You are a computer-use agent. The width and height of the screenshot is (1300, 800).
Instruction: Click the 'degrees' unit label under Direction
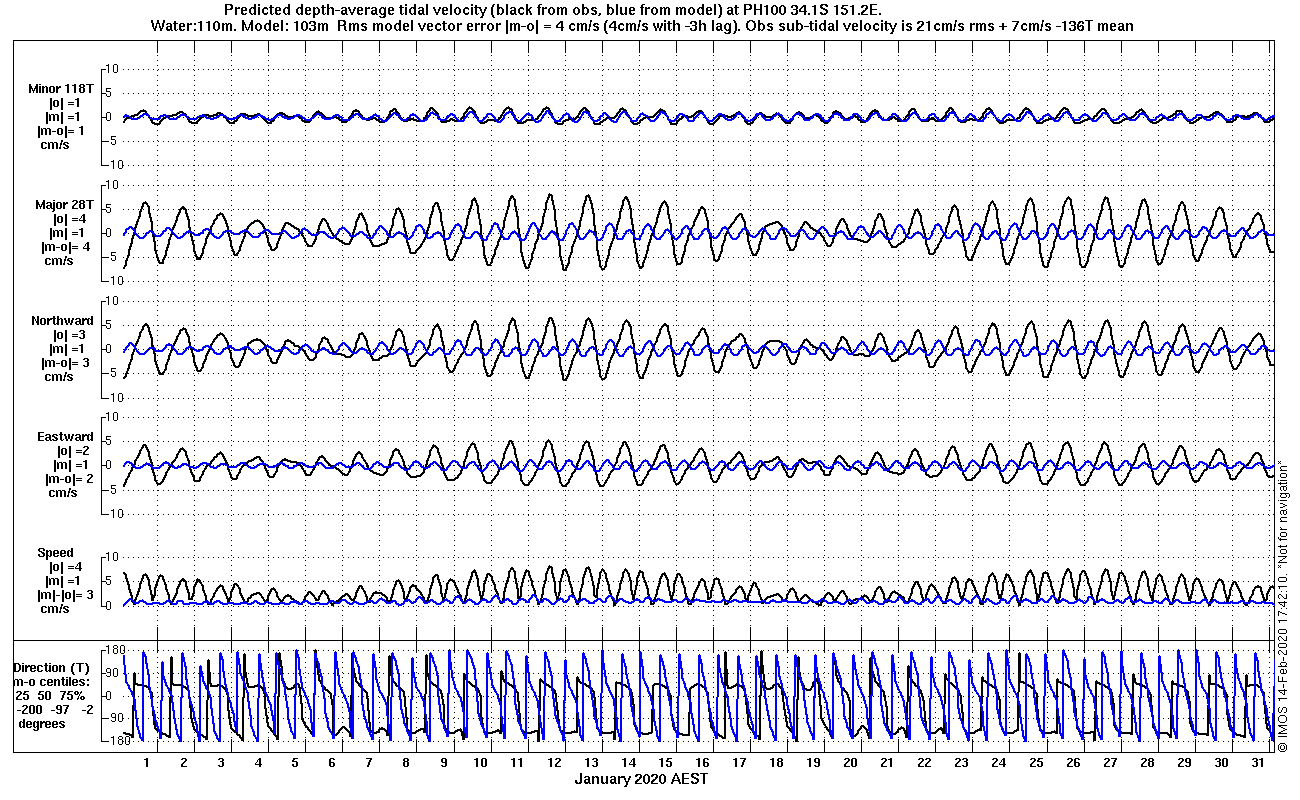click(x=42, y=723)
